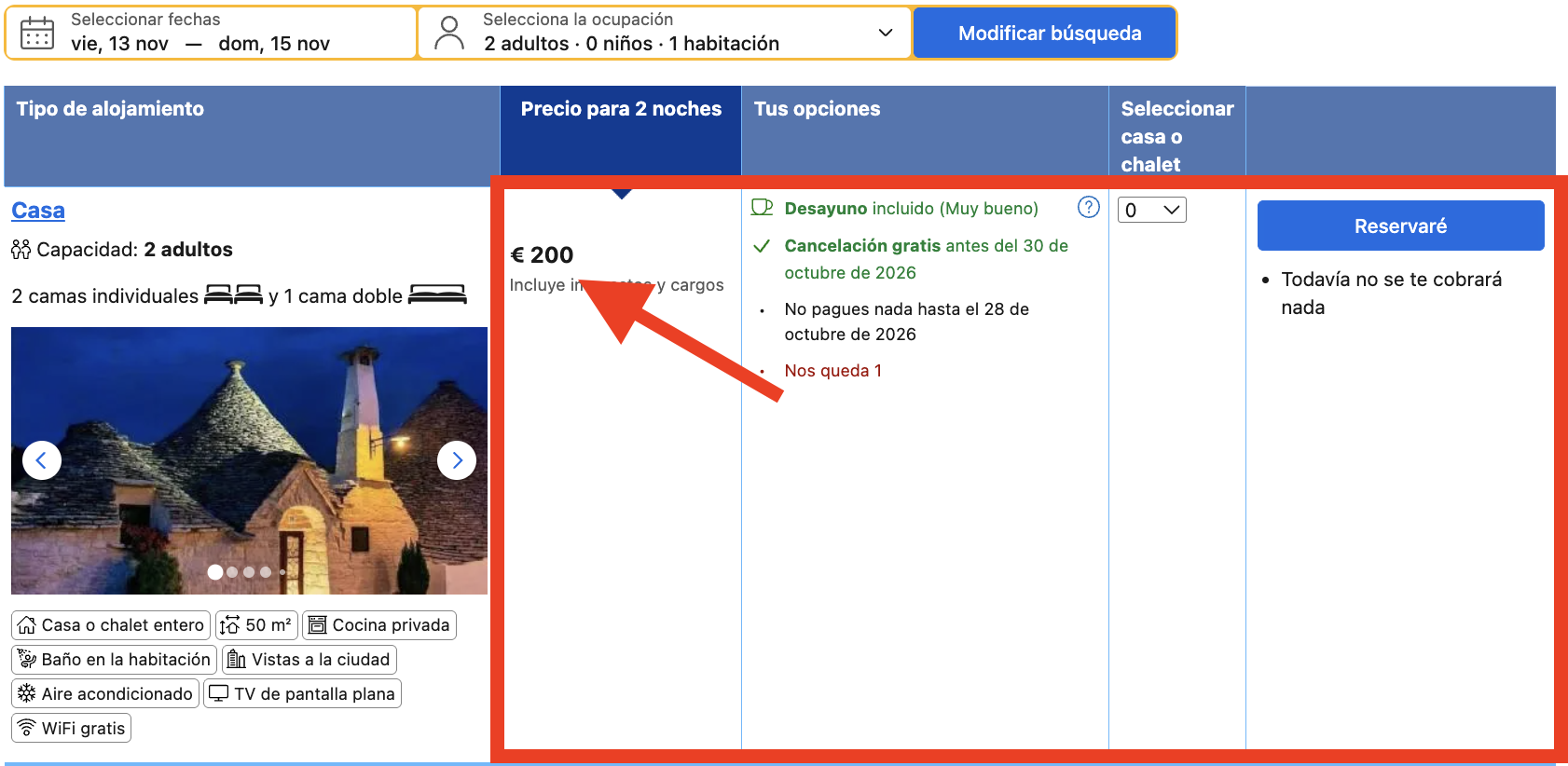1568x766 pixels.
Task: Show the previous property photo
Action: (41, 460)
